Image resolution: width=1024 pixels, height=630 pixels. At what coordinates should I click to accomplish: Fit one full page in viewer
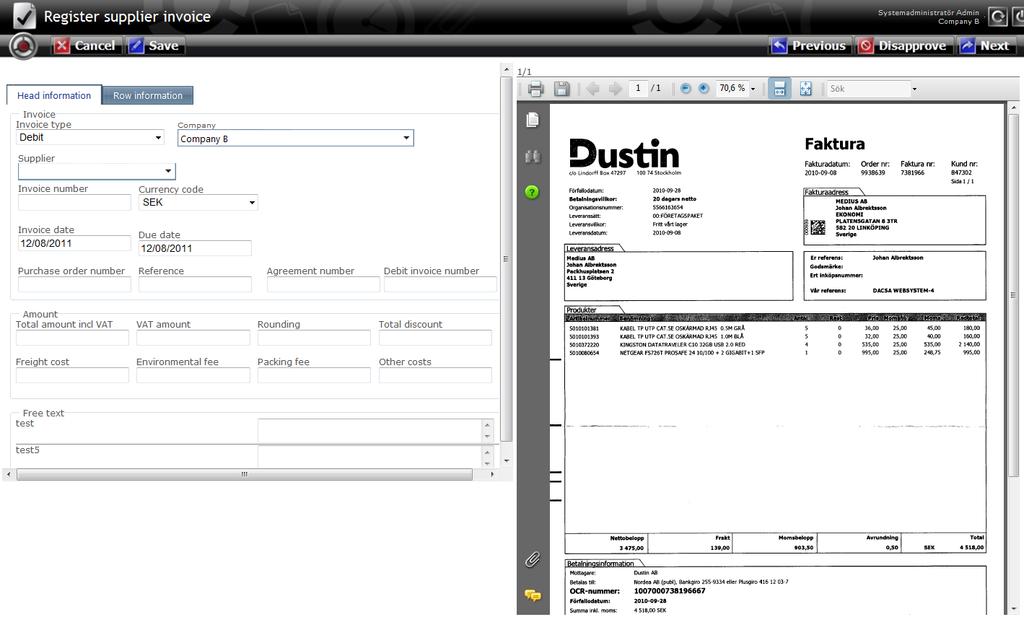(806, 89)
